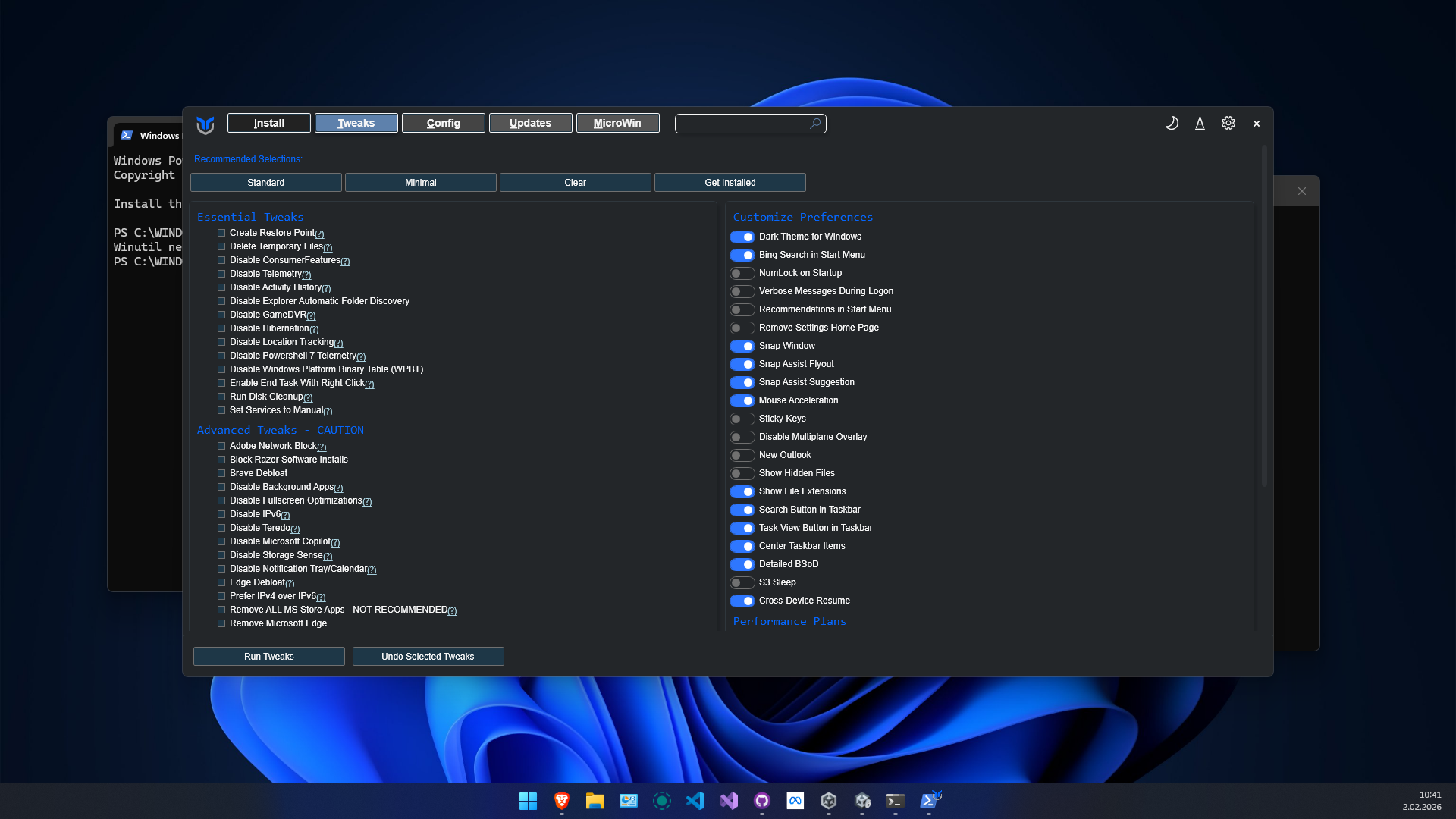Turn off Dark Theme for Windows toggle
Viewport: 1456px width, 819px height.
(x=742, y=237)
